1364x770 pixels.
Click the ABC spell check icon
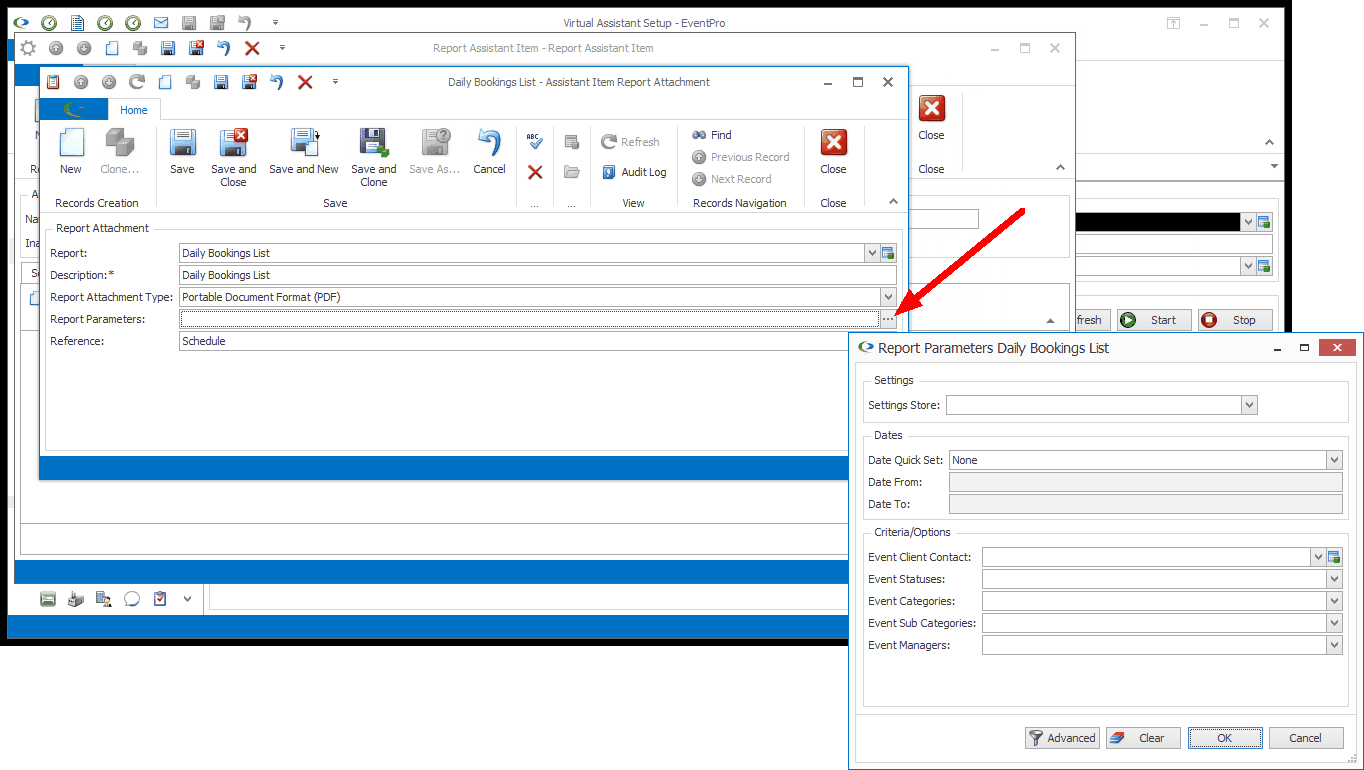pyautogui.click(x=534, y=141)
